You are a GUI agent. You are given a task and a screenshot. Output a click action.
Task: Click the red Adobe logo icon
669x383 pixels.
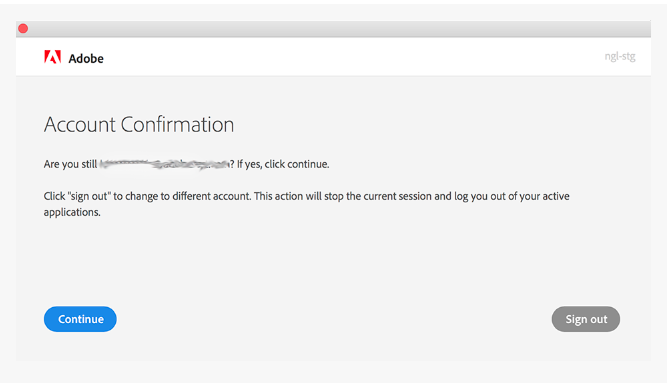pyautogui.click(x=52, y=57)
